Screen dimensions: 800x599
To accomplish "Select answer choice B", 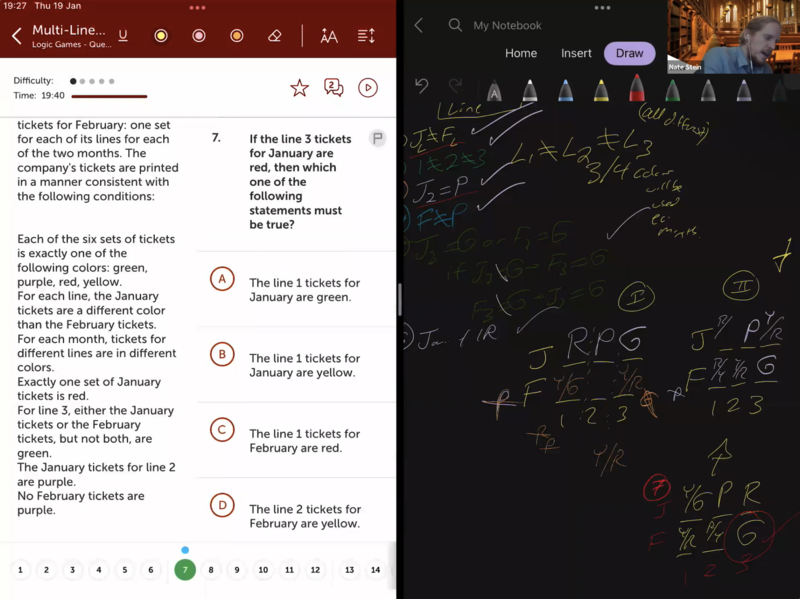I will tap(222, 354).
